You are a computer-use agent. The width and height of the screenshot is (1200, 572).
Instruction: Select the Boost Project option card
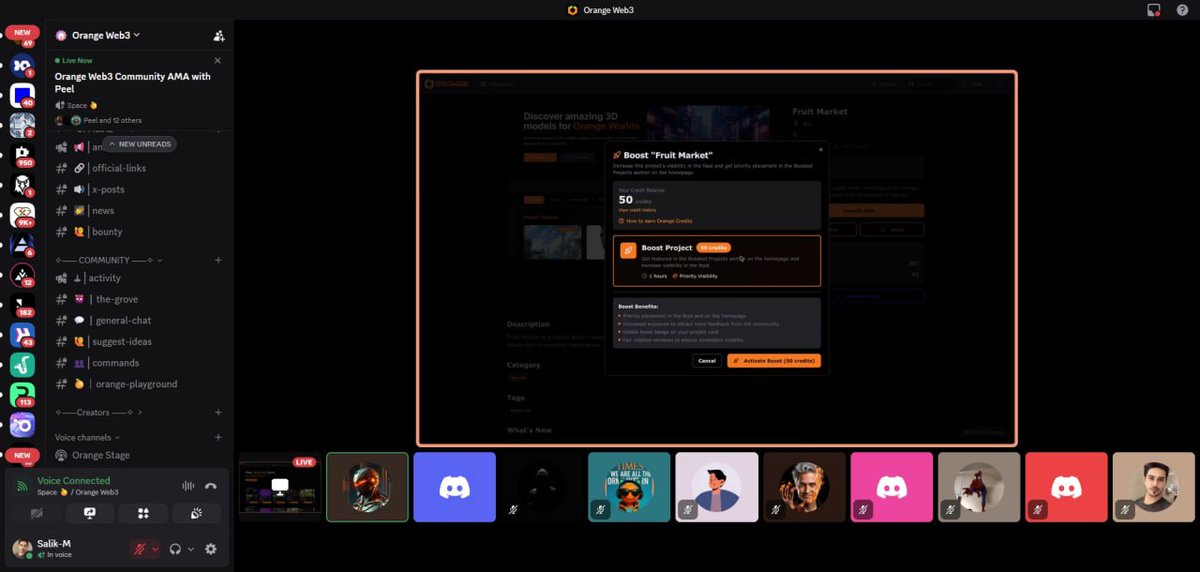pyautogui.click(x=717, y=261)
